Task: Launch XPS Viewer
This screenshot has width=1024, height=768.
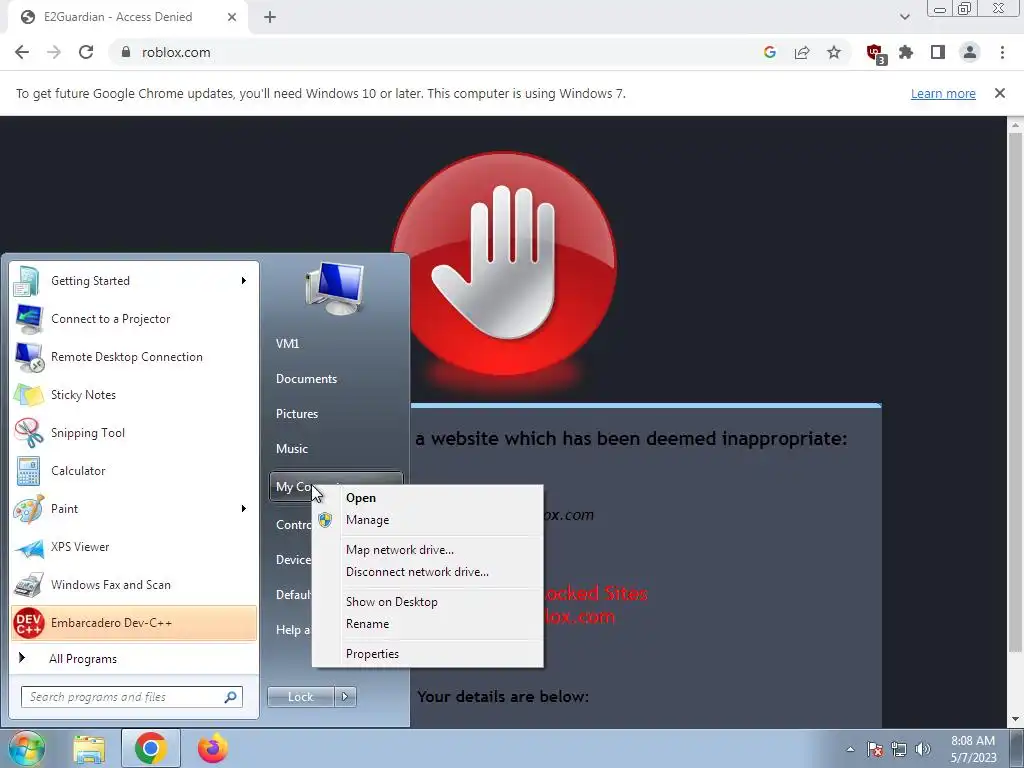Action: click(x=134, y=547)
